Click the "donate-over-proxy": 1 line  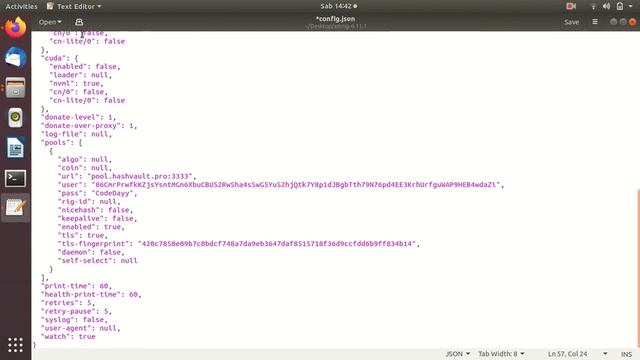click(89, 126)
